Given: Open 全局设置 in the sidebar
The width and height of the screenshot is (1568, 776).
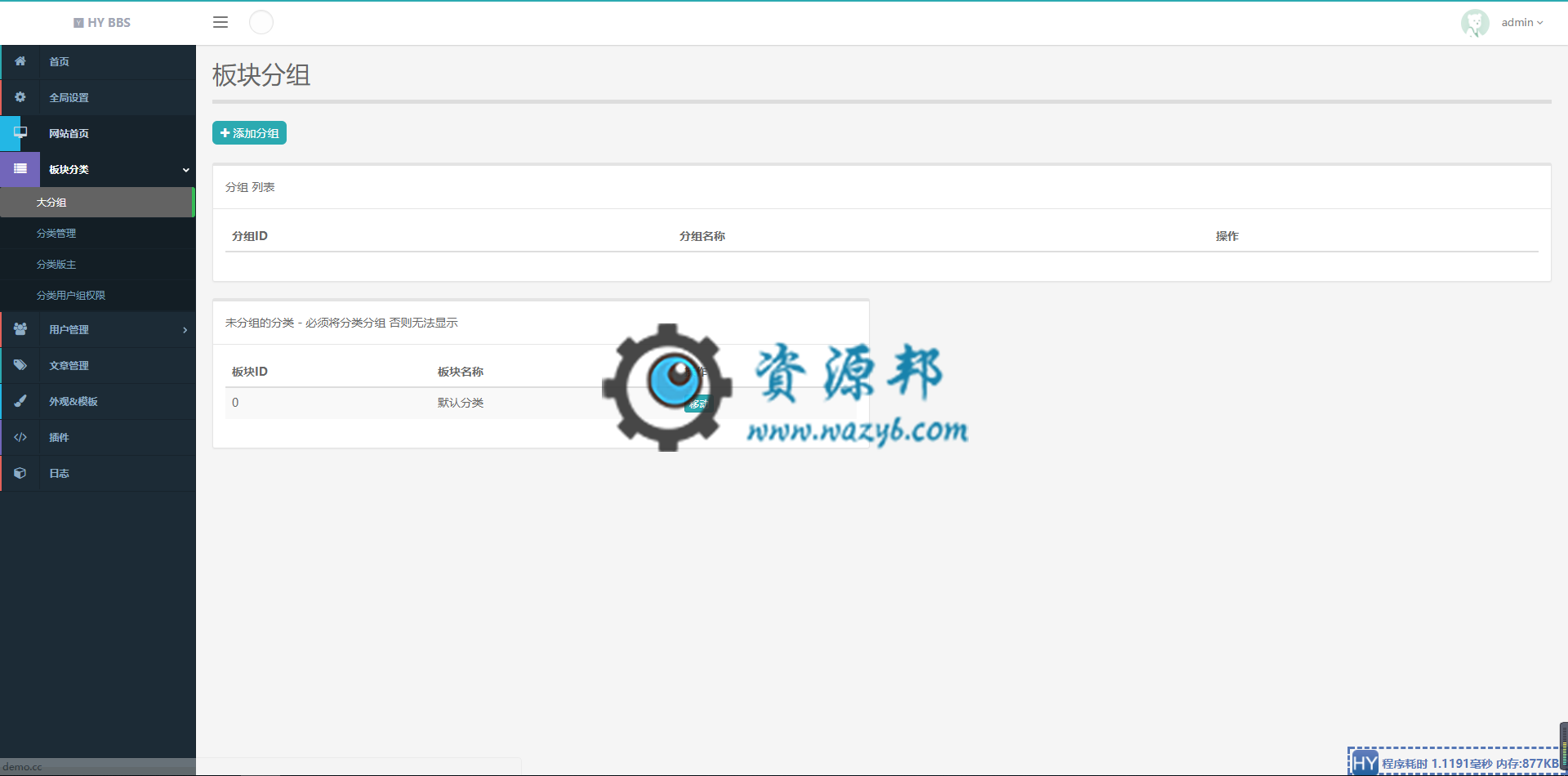Looking at the screenshot, I should point(98,97).
